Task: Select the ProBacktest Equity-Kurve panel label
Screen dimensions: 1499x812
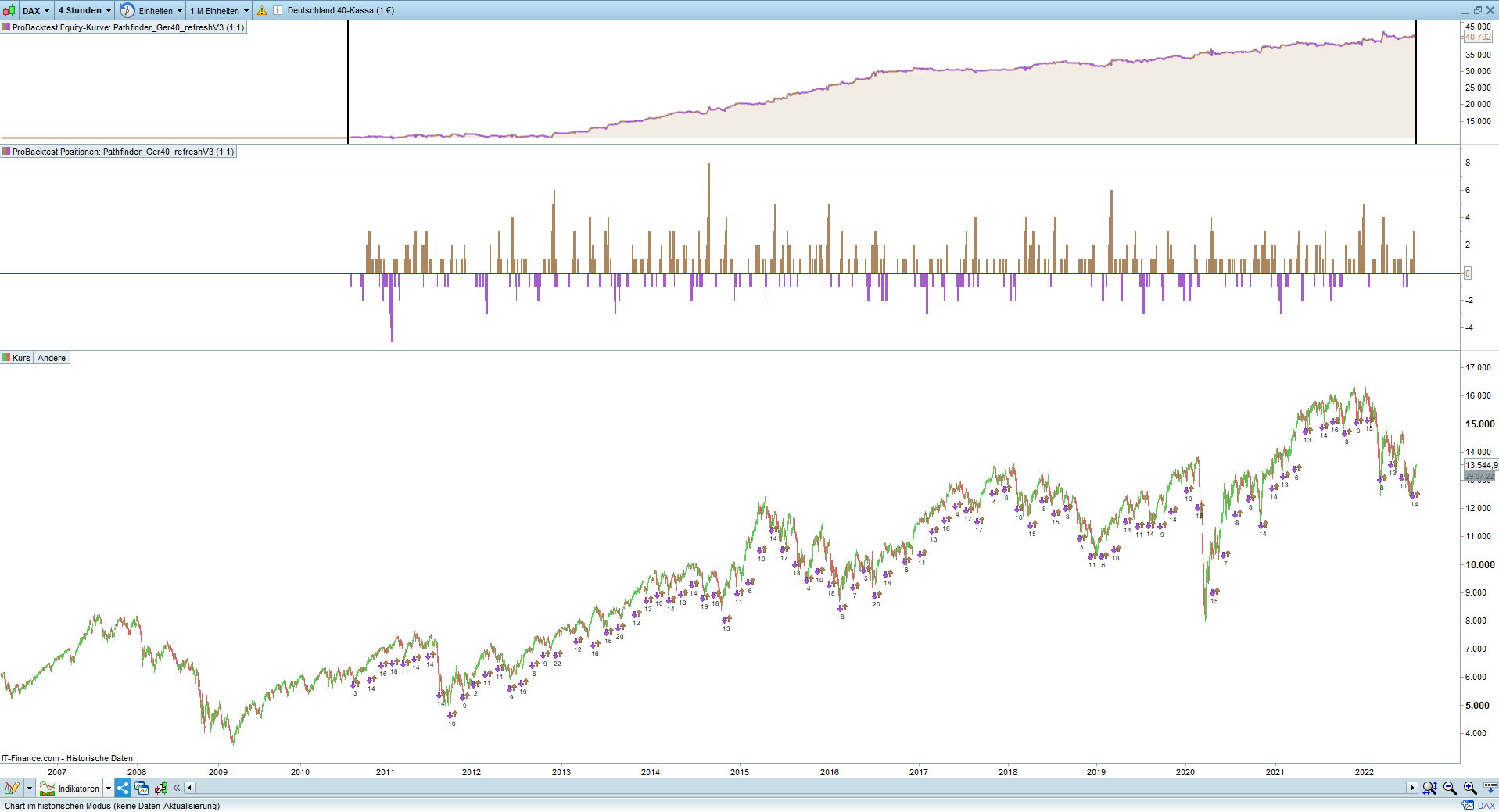Action: [x=124, y=27]
